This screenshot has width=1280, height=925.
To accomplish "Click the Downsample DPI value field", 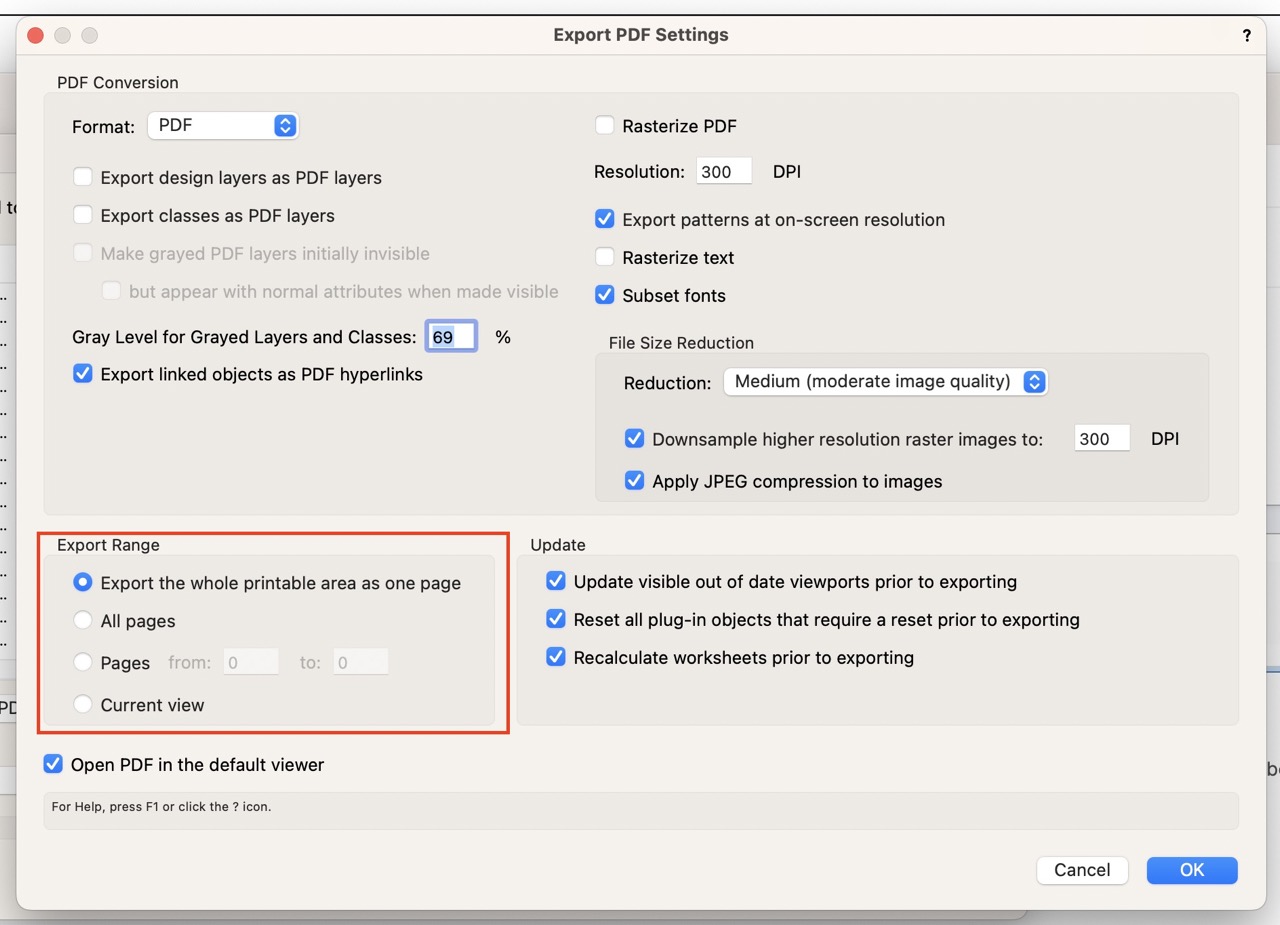I will click(1101, 439).
